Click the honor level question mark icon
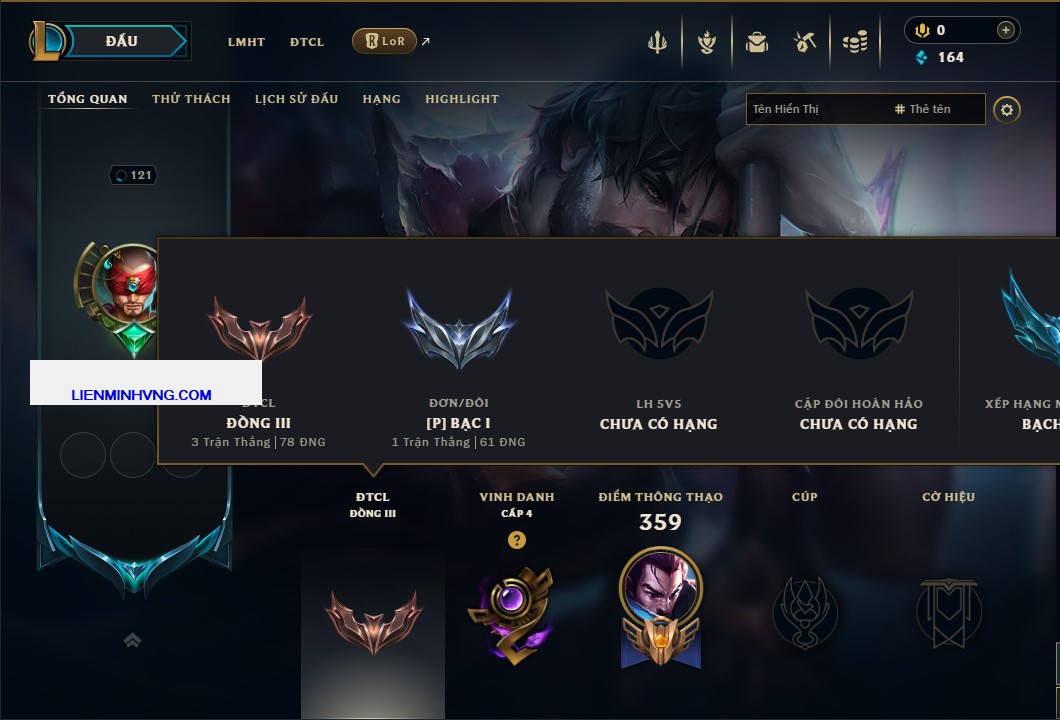Viewport: 1060px width, 720px height. (x=516, y=539)
